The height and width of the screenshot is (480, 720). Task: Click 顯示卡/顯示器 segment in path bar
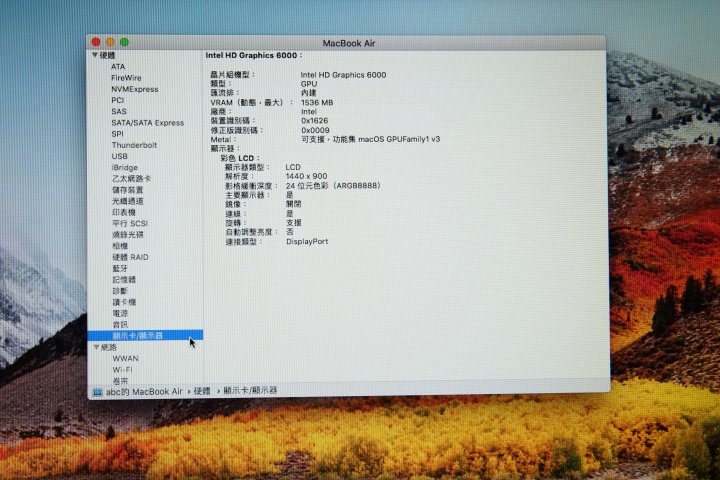(250, 390)
